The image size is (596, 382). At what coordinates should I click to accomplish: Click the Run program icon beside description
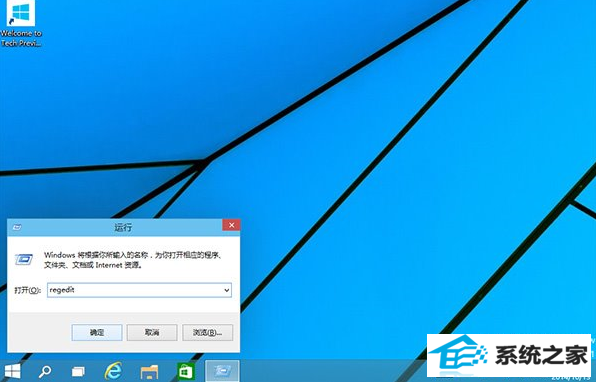[x=24, y=259]
